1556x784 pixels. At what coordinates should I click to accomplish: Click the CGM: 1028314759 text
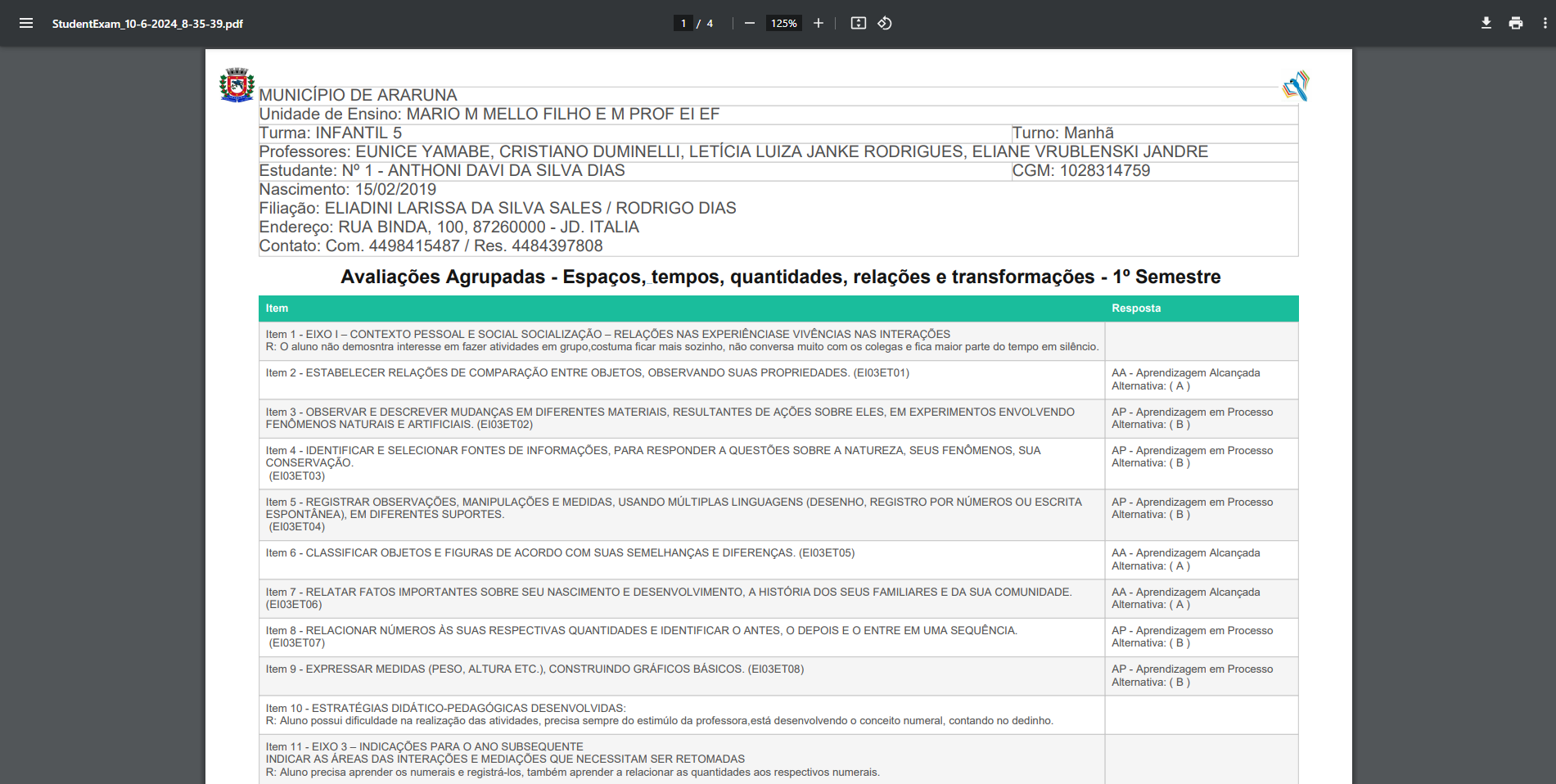pyautogui.click(x=1081, y=170)
